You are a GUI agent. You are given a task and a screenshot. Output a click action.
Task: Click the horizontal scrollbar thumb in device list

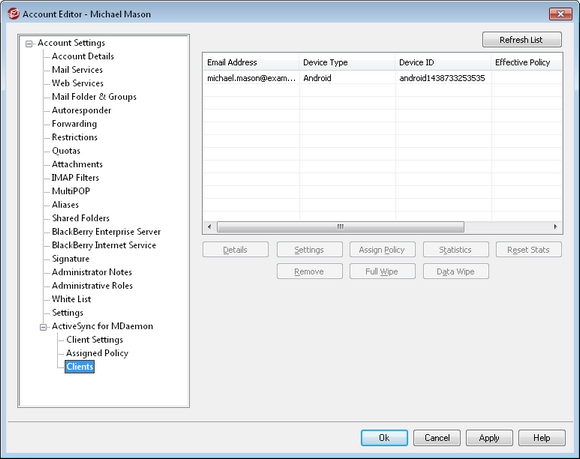340,226
